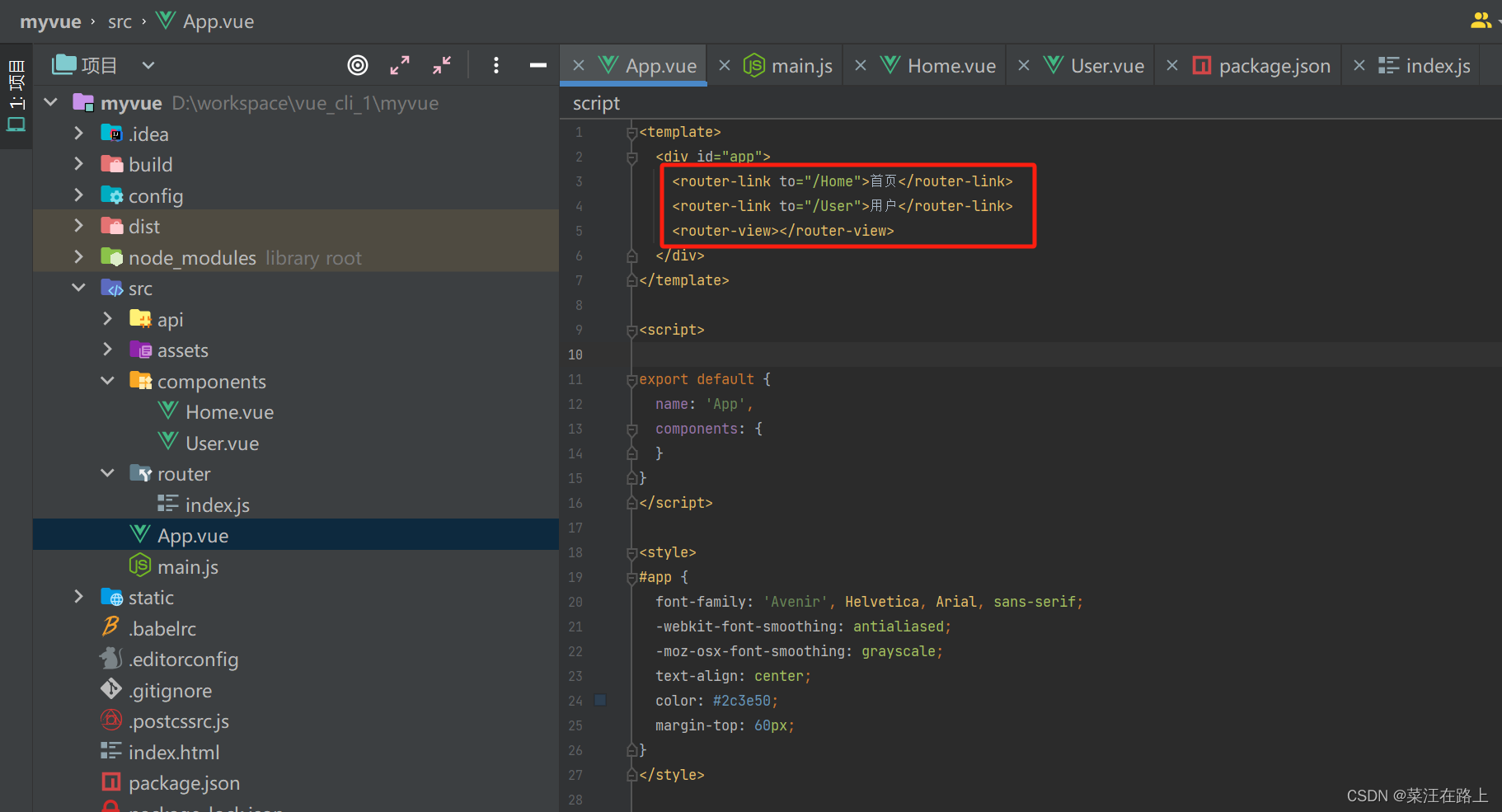The image size is (1502, 812).
Task: Click the src breadcrumb in title bar
Action: pyautogui.click(x=120, y=21)
